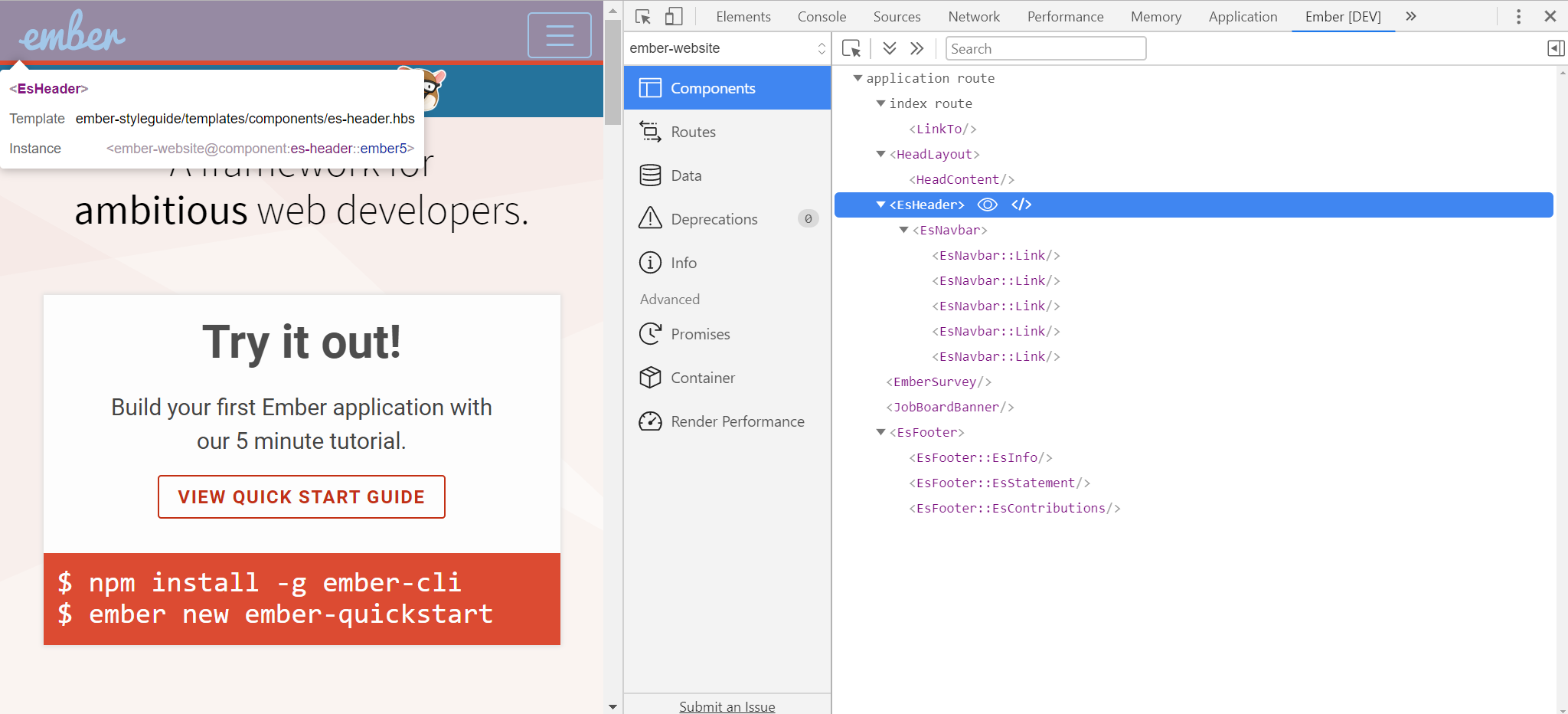Screen dimensions: 1568x714
Task: Collapse the EsFooter tree node
Action: pyautogui.click(x=881, y=432)
